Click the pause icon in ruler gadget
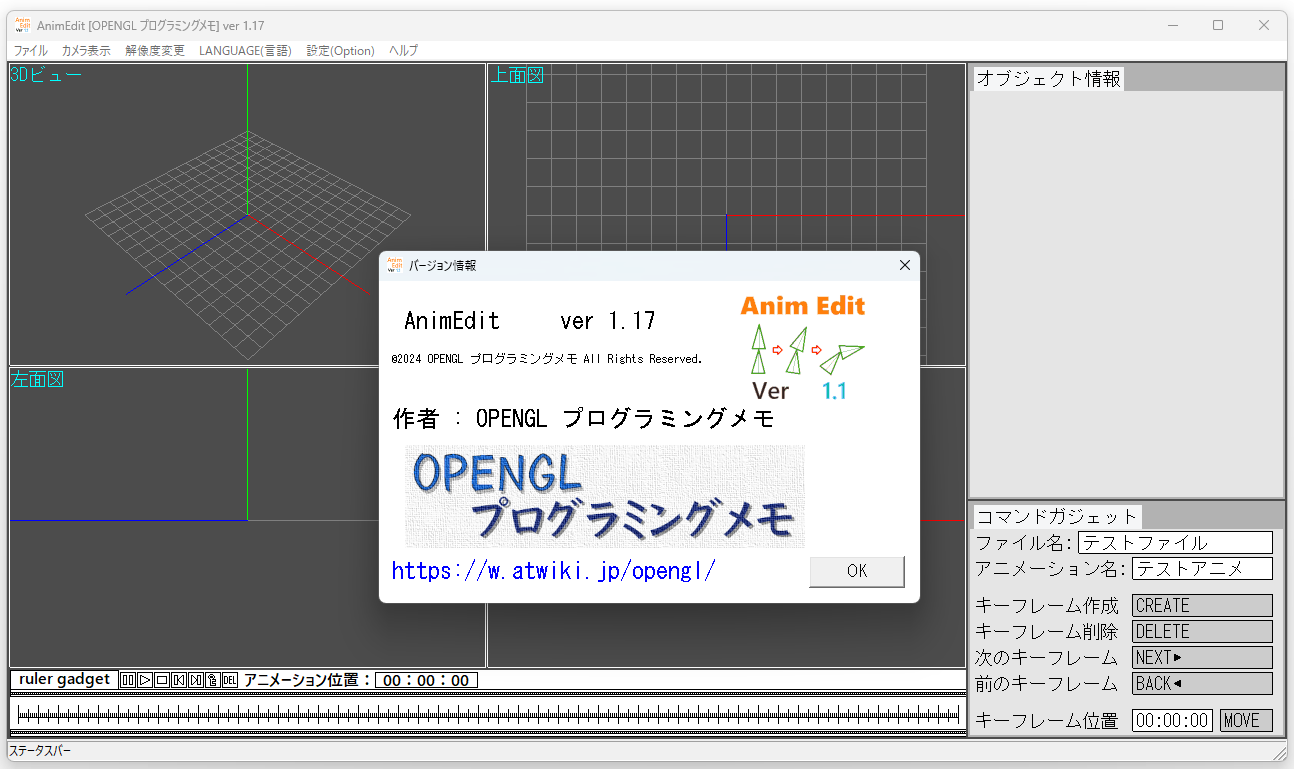 (x=128, y=680)
